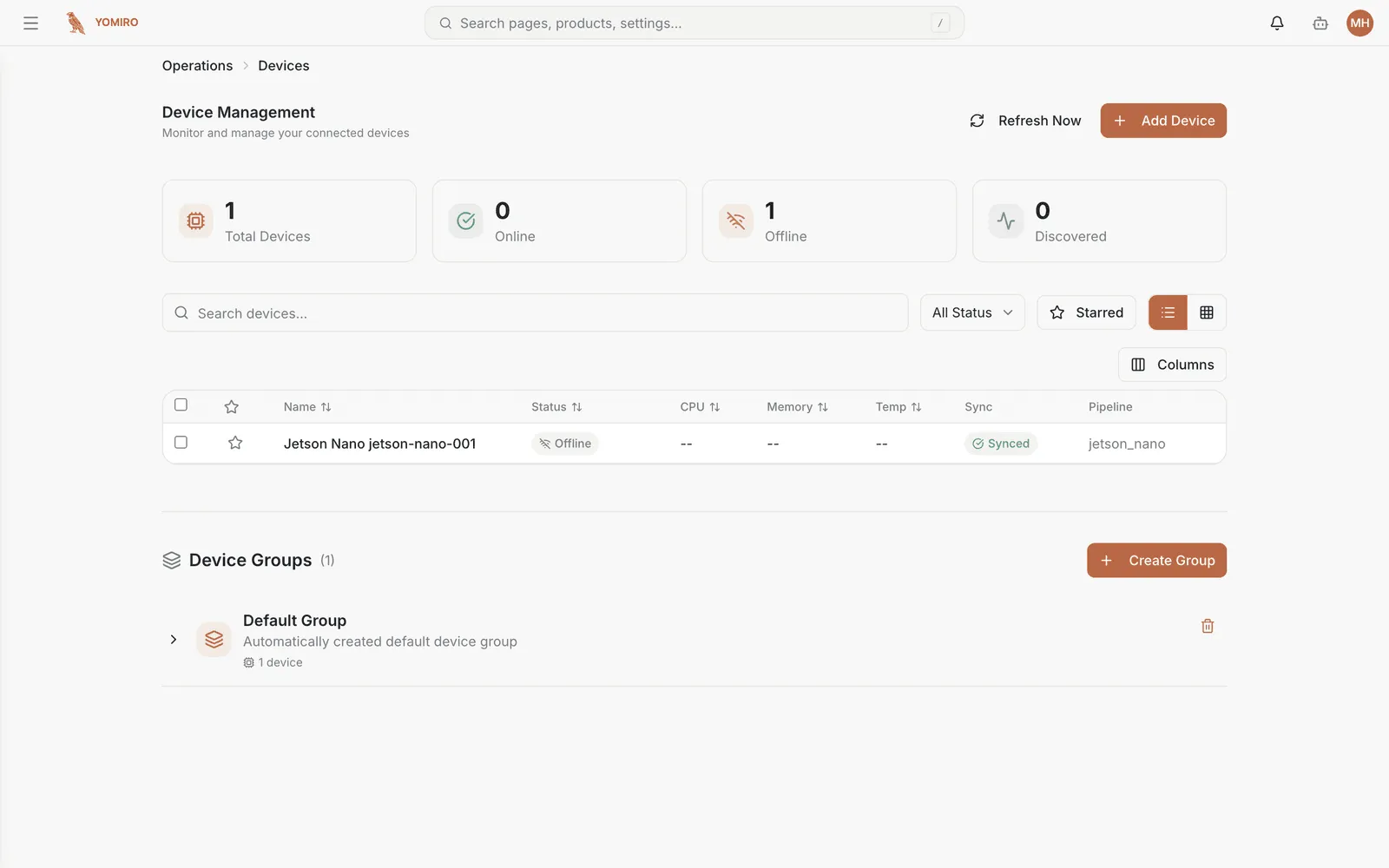This screenshot has width=1389, height=868.
Task: Click the Offline wifi-off icon
Action: (x=736, y=221)
